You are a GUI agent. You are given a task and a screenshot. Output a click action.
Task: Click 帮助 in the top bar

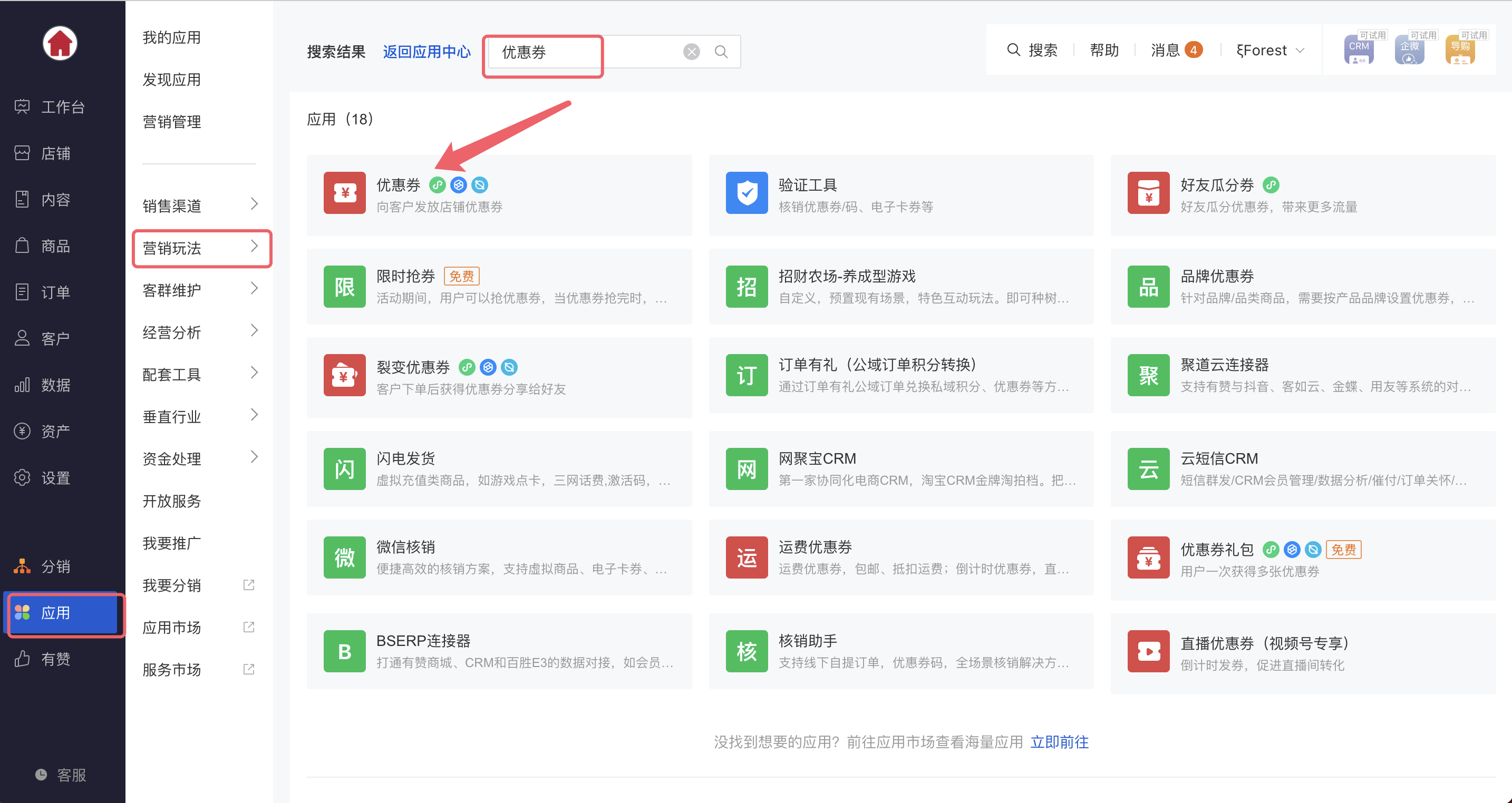coord(1104,51)
